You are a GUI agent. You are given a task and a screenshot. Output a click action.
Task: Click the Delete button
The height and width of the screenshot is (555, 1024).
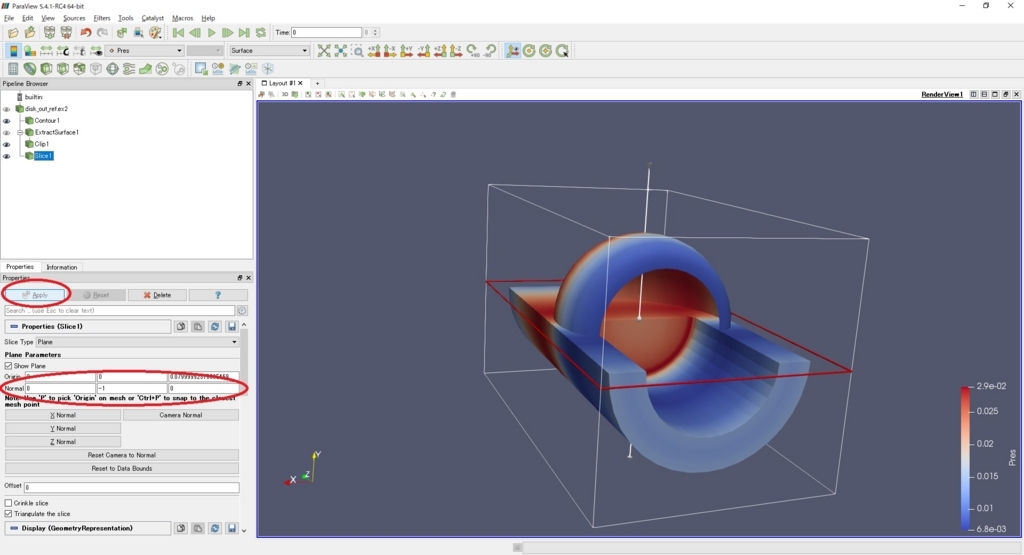coord(157,295)
